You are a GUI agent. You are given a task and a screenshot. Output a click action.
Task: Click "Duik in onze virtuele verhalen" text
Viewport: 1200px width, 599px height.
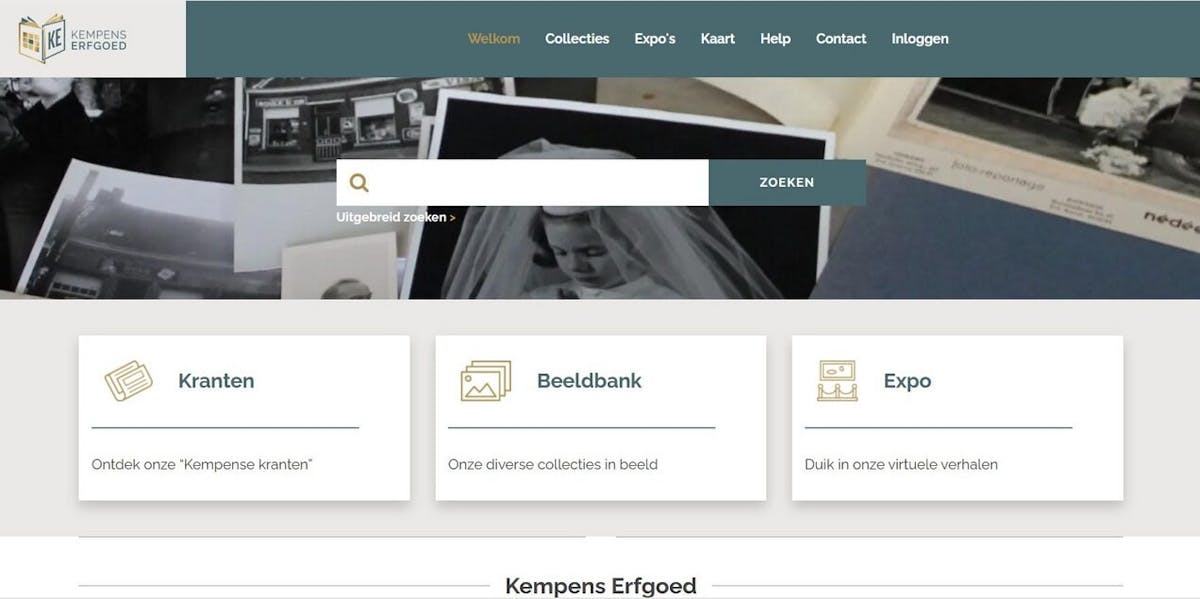(901, 464)
